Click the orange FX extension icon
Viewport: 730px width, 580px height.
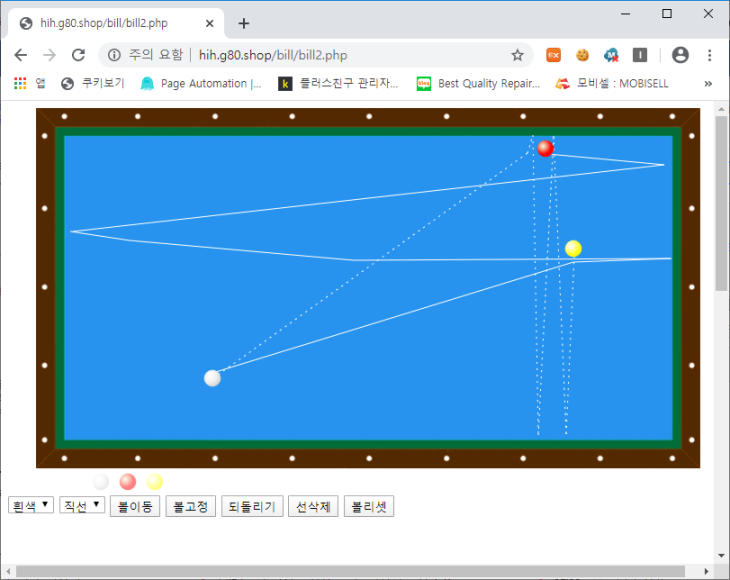coord(553,55)
